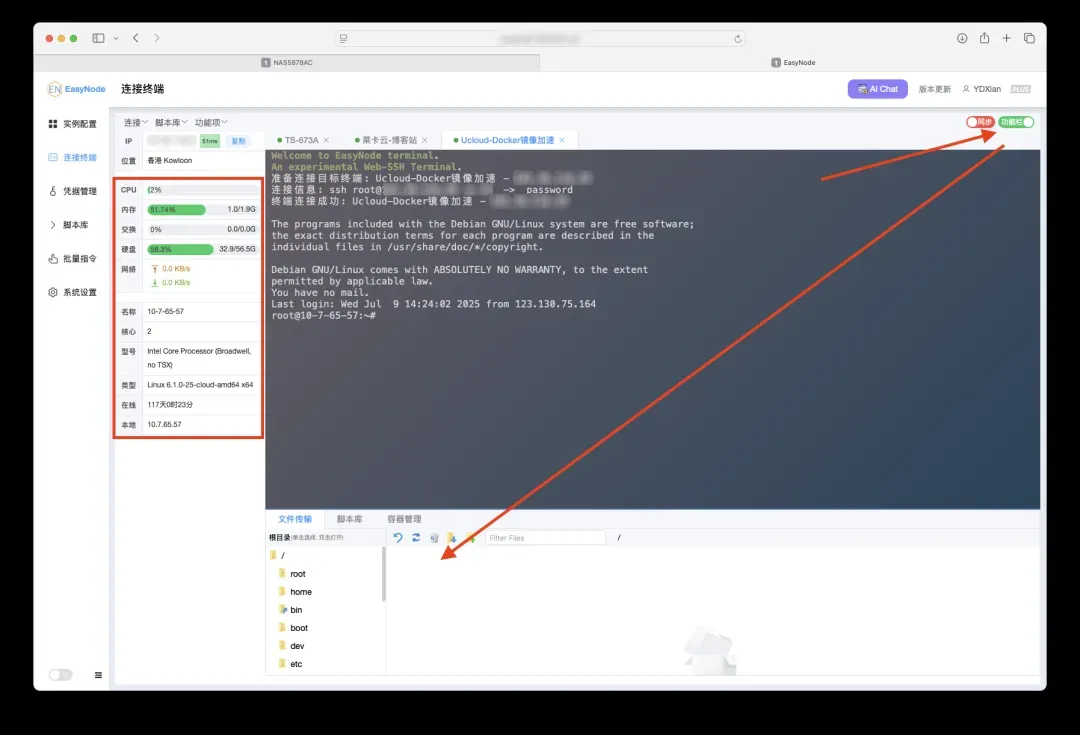Expand the 功能项 dropdown menu
The height and width of the screenshot is (735, 1080).
(x=211, y=122)
